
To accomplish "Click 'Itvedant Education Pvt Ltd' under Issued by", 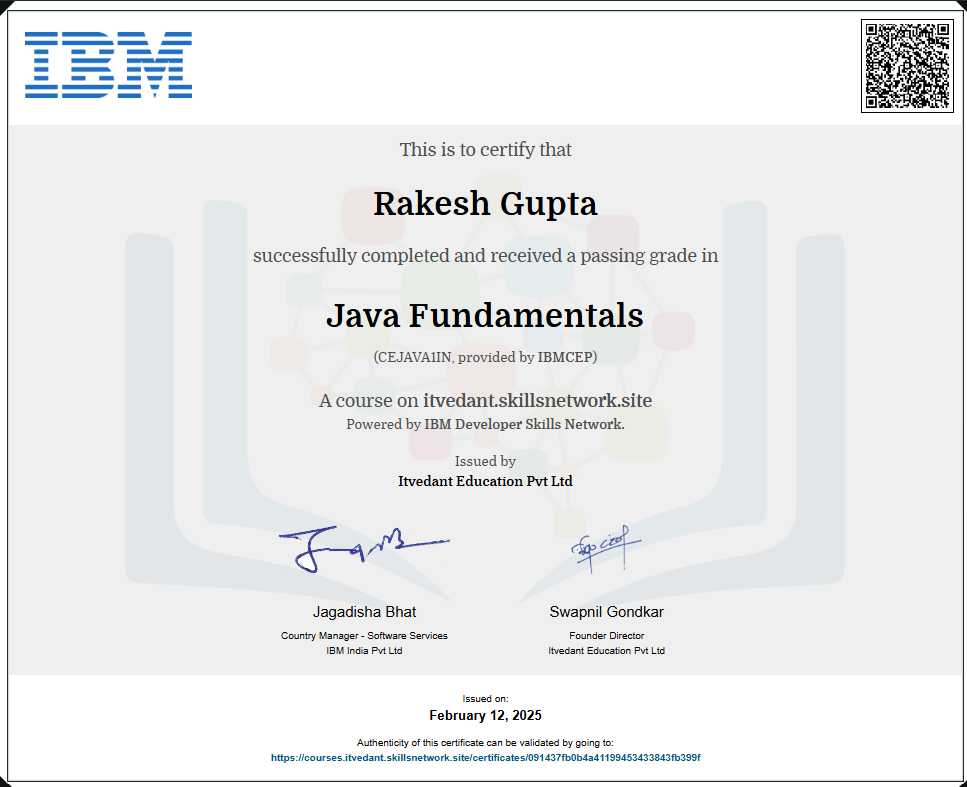I will point(485,481).
